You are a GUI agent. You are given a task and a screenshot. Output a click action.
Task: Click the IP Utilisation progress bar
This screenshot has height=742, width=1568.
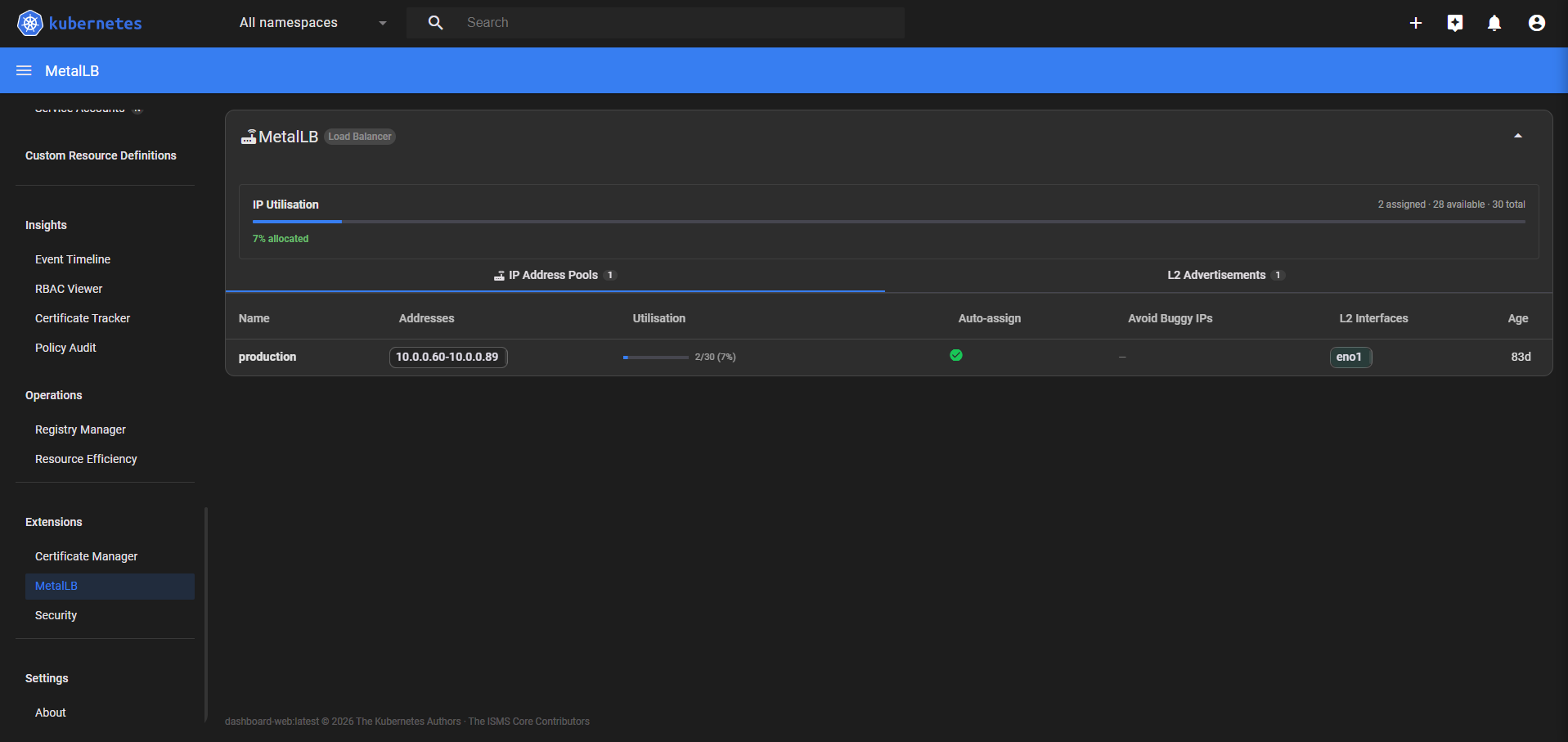point(888,222)
